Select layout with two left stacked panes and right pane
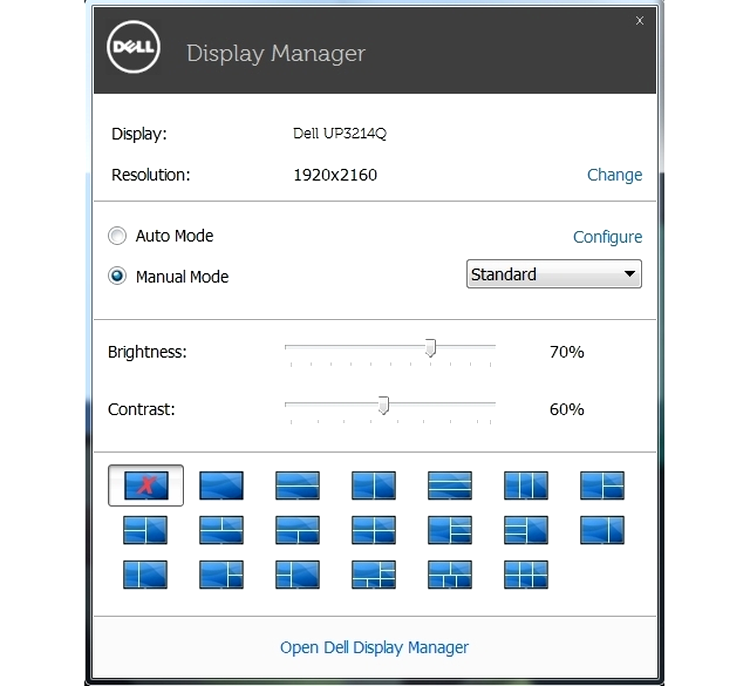This screenshot has width=750, height=686. coord(145,530)
